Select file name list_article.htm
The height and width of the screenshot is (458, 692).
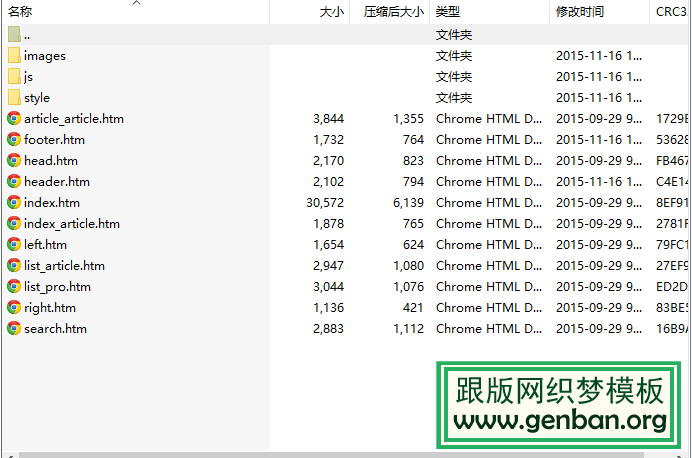(64, 266)
